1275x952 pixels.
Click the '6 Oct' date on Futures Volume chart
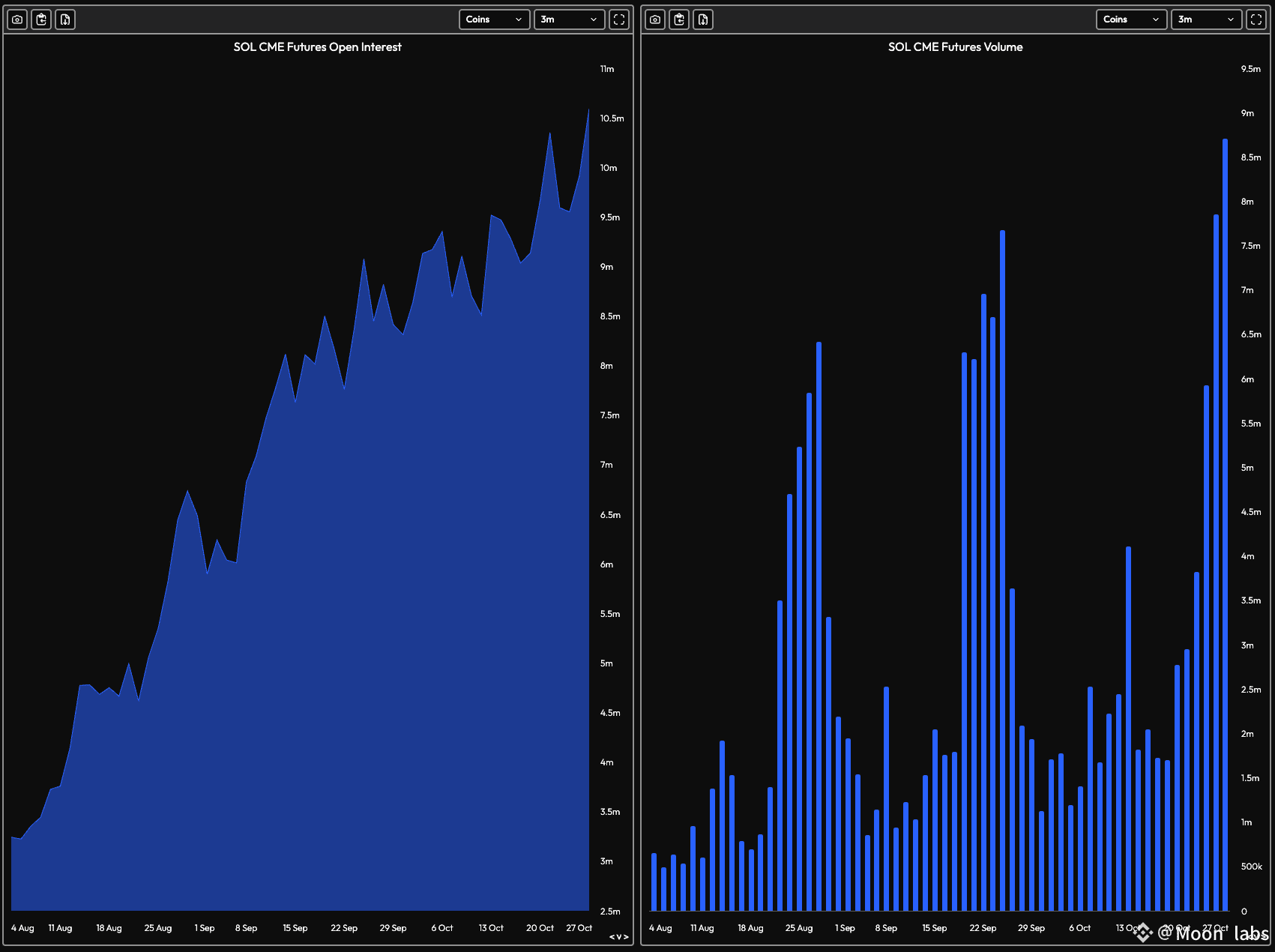click(x=1080, y=928)
